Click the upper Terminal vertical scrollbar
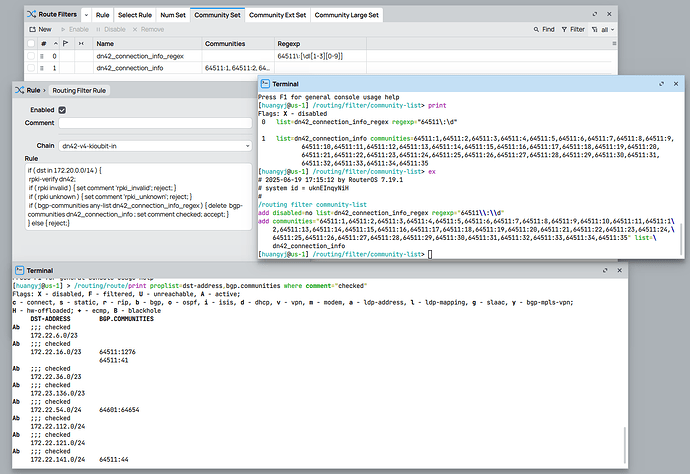 [682, 239]
